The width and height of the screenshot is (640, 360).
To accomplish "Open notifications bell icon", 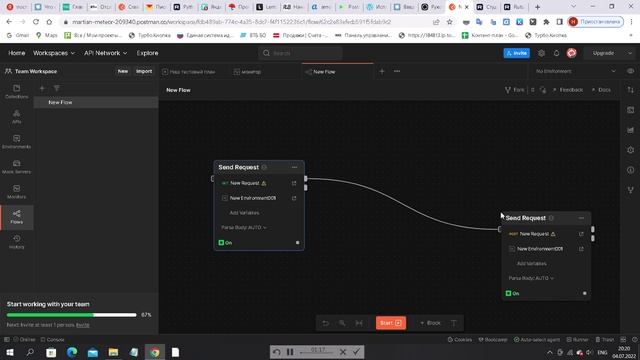I will tap(556, 53).
